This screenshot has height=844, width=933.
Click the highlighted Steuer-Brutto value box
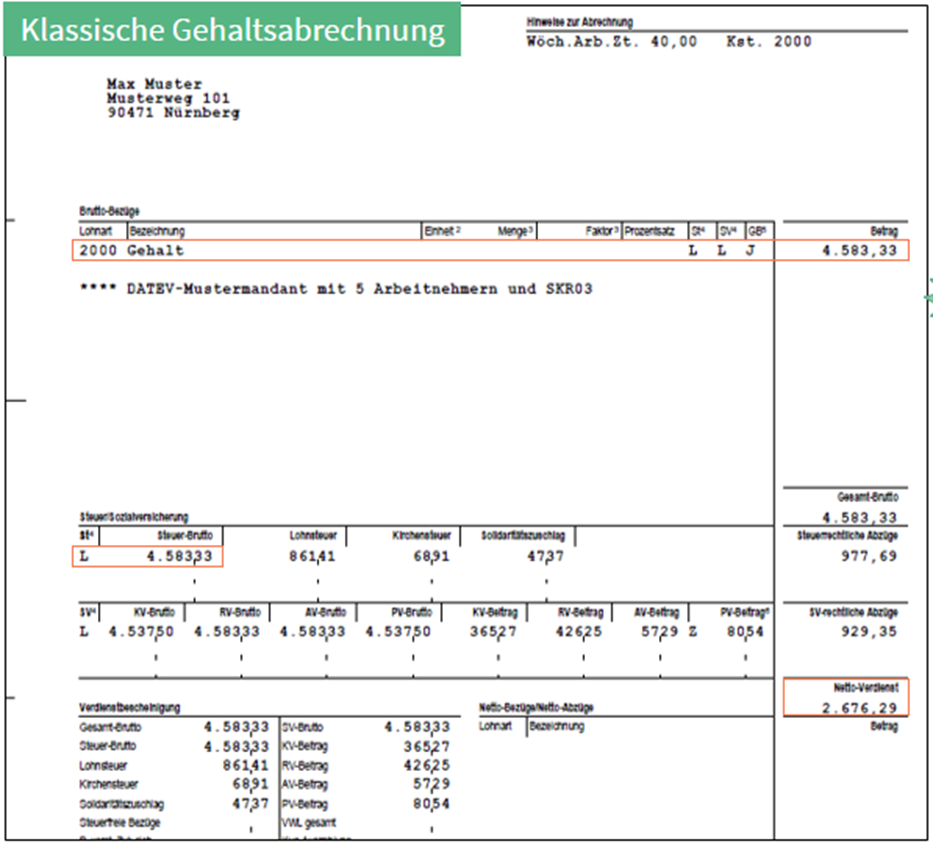point(148,557)
